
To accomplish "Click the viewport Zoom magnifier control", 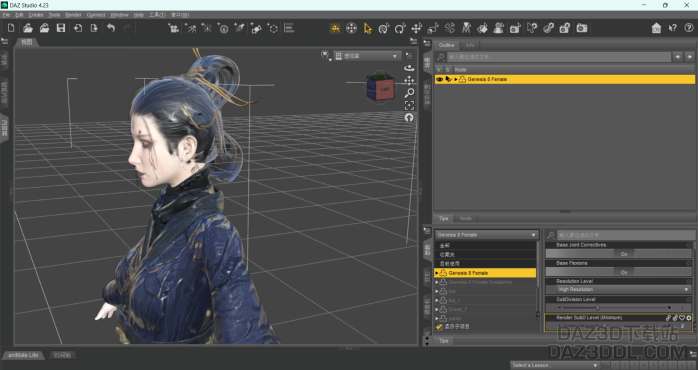I will pyautogui.click(x=409, y=93).
